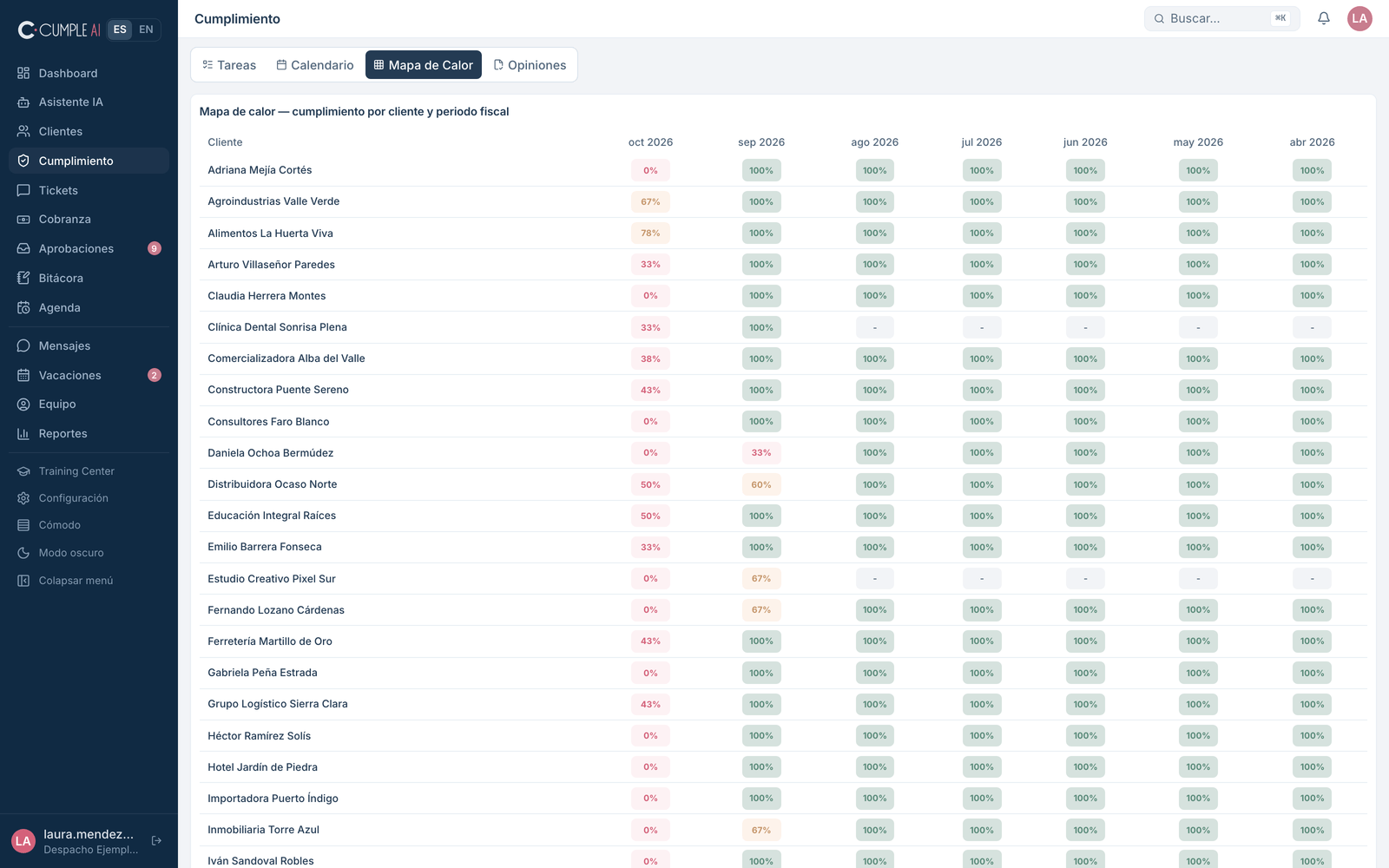The width and height of the screenshot is (1389, 868).
Task: Open Vacaciones section
Action: click(89, 375)
